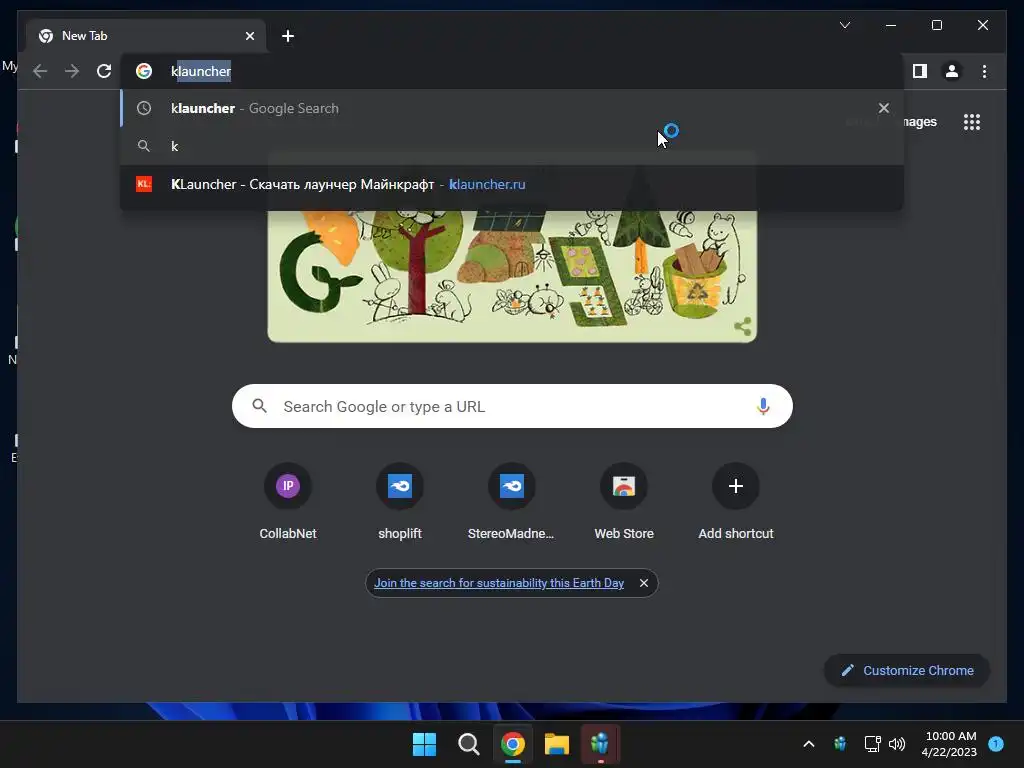This screenshot has height=768, width=1024.
Task: Open the CollabNet shortcut
Action: point(288,502)
